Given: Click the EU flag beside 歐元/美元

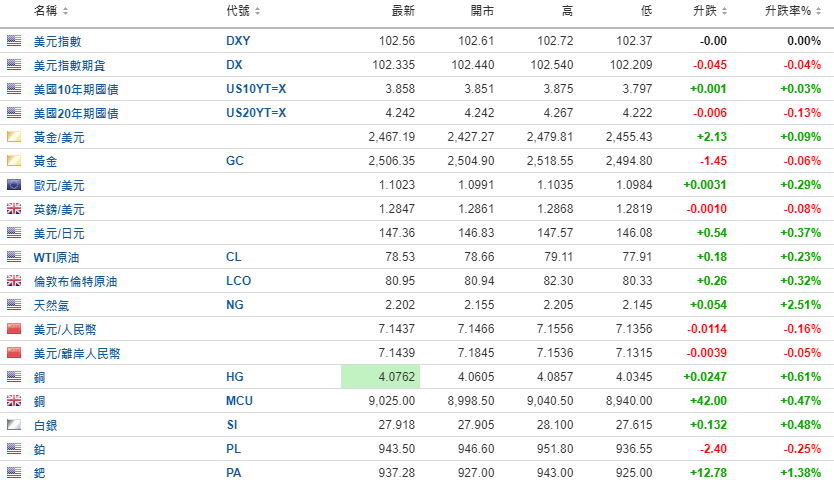Looking at the screenshot, I should tap(14, 185).
